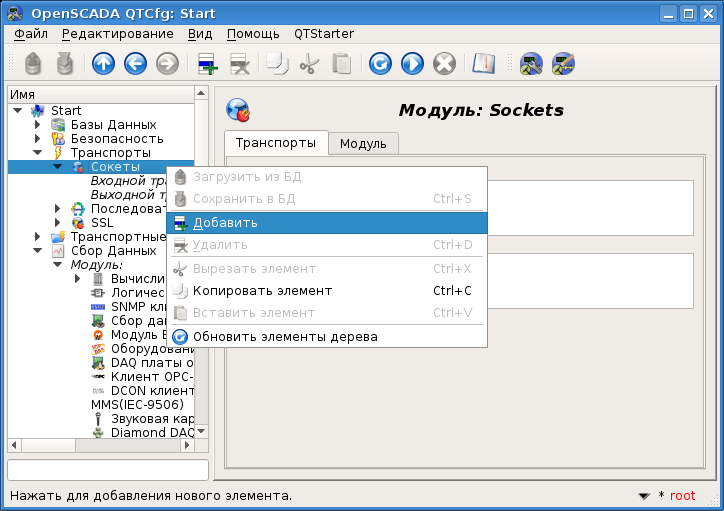Expand the Базы Данных tree node
The image size is (724, 511).
[37, 124]
